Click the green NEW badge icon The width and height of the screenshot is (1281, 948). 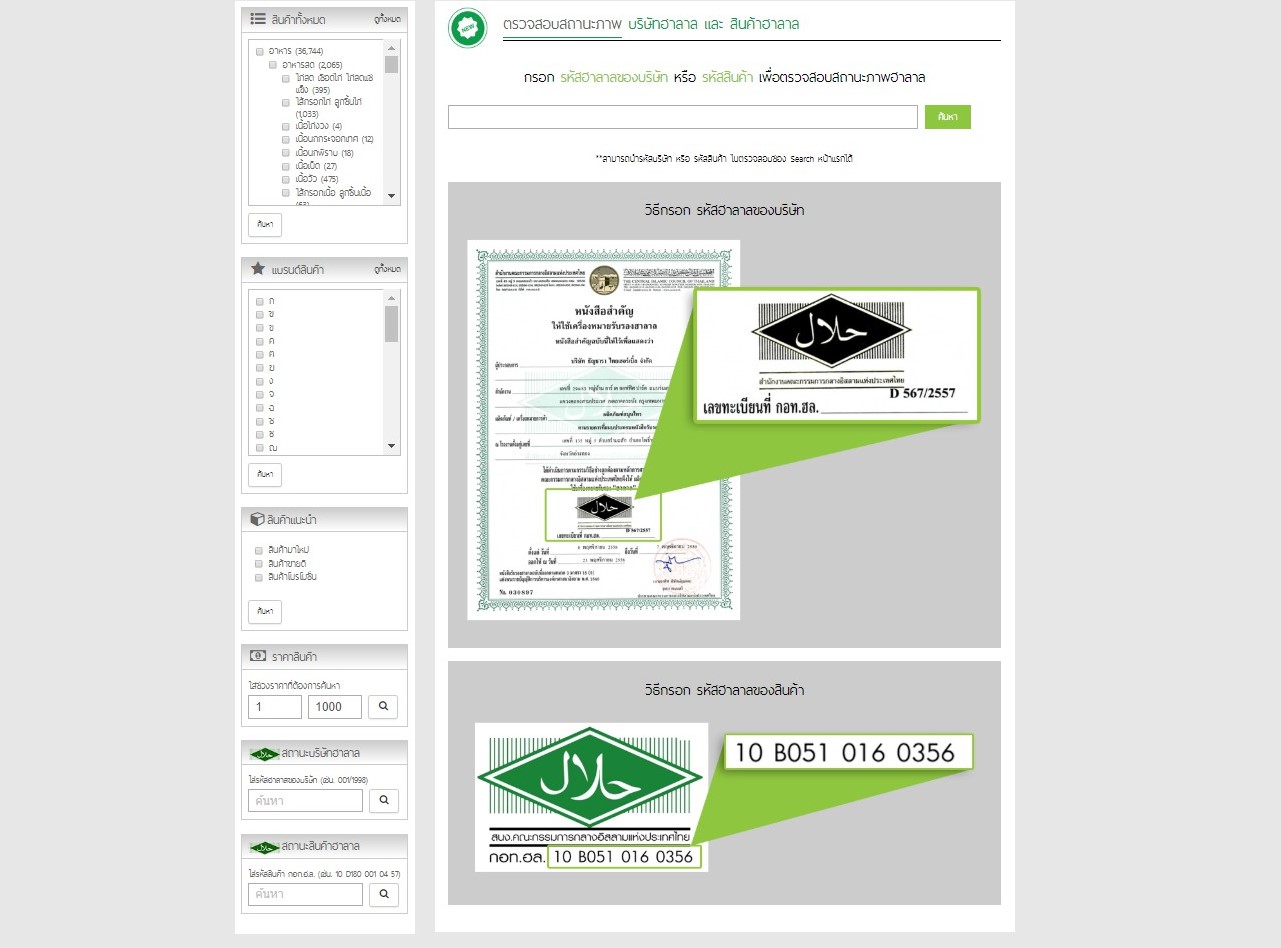click(467, 28)
